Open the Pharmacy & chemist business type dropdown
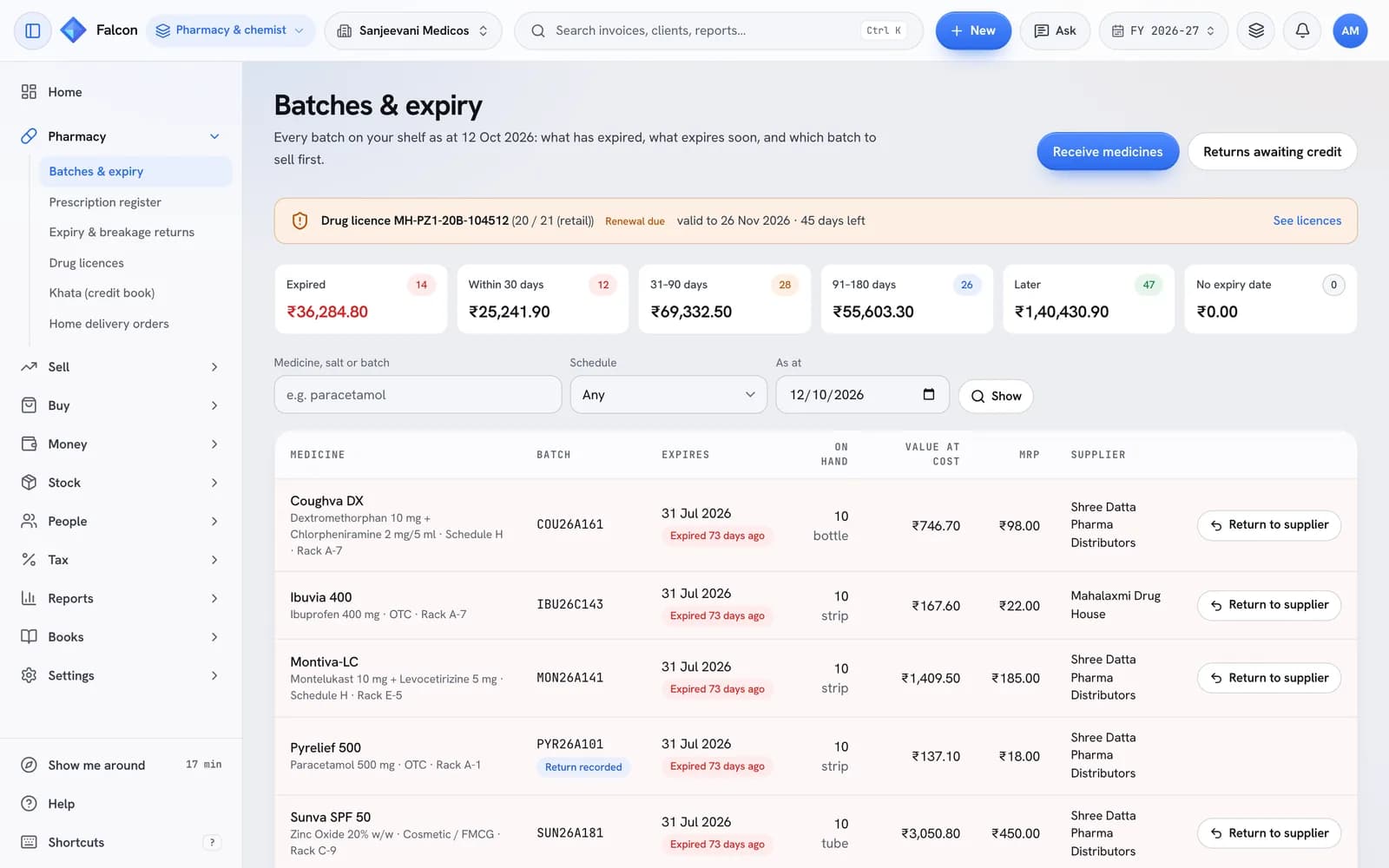1389x868 pixels. click(230, 30)
